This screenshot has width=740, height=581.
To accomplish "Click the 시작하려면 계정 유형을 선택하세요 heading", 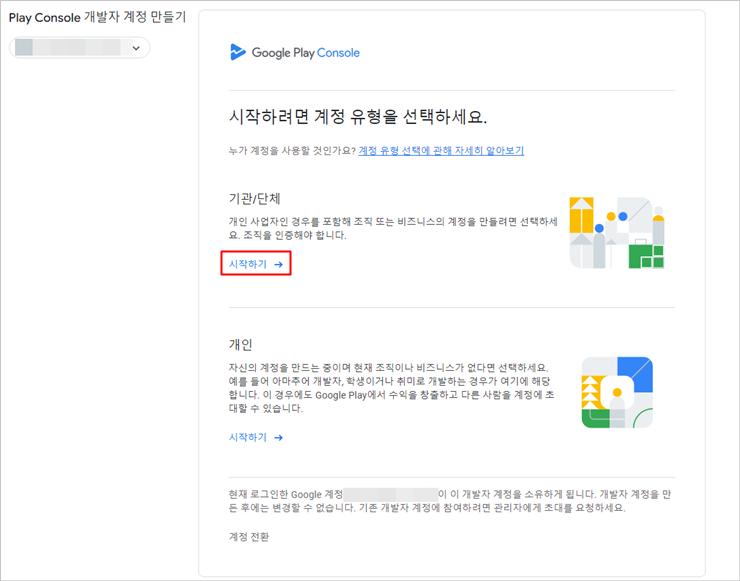I will pyautogui.click(x=358, y=117).
